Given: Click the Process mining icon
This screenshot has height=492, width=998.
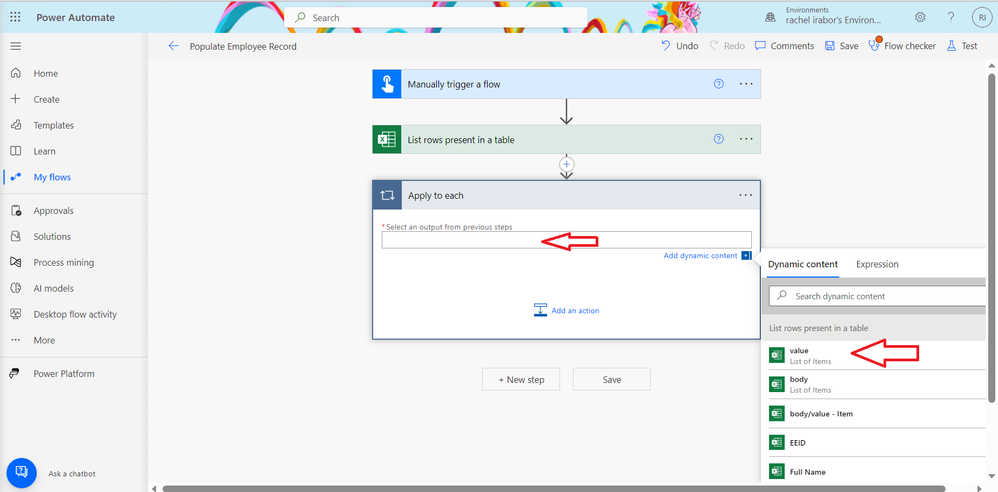Looking at the screenshot, I should coord(16,262).
